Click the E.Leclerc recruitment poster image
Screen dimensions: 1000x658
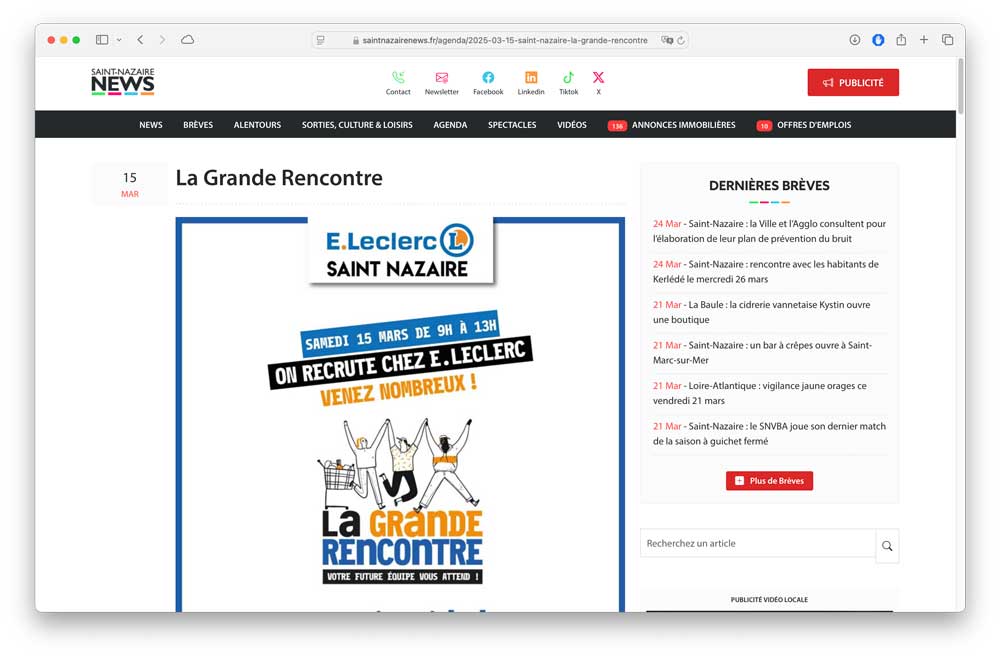[400, 414]
